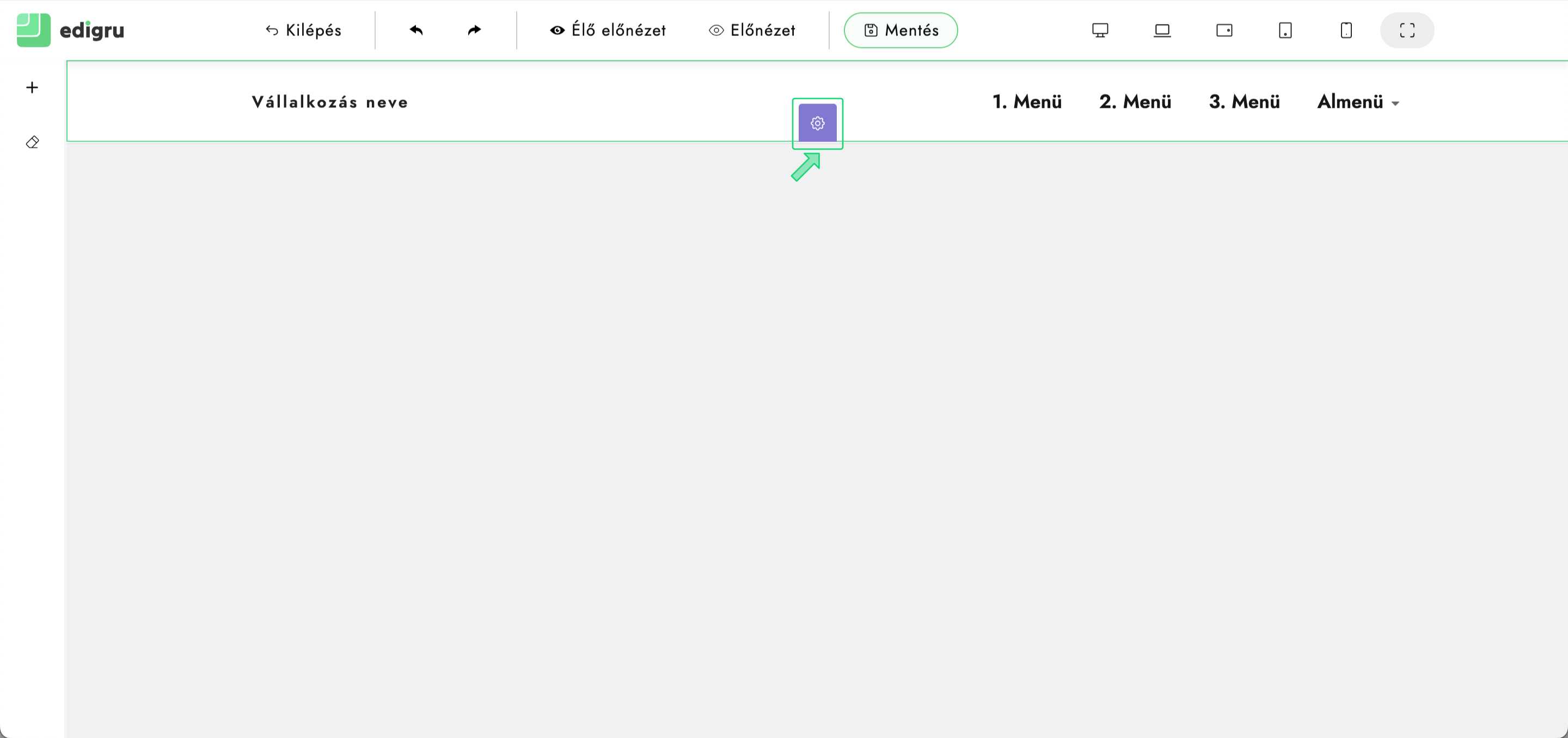This screenshot has height=738, width=1568.
Task: Switch to portrait tablet view
Action: click(x=1285, y=30)
